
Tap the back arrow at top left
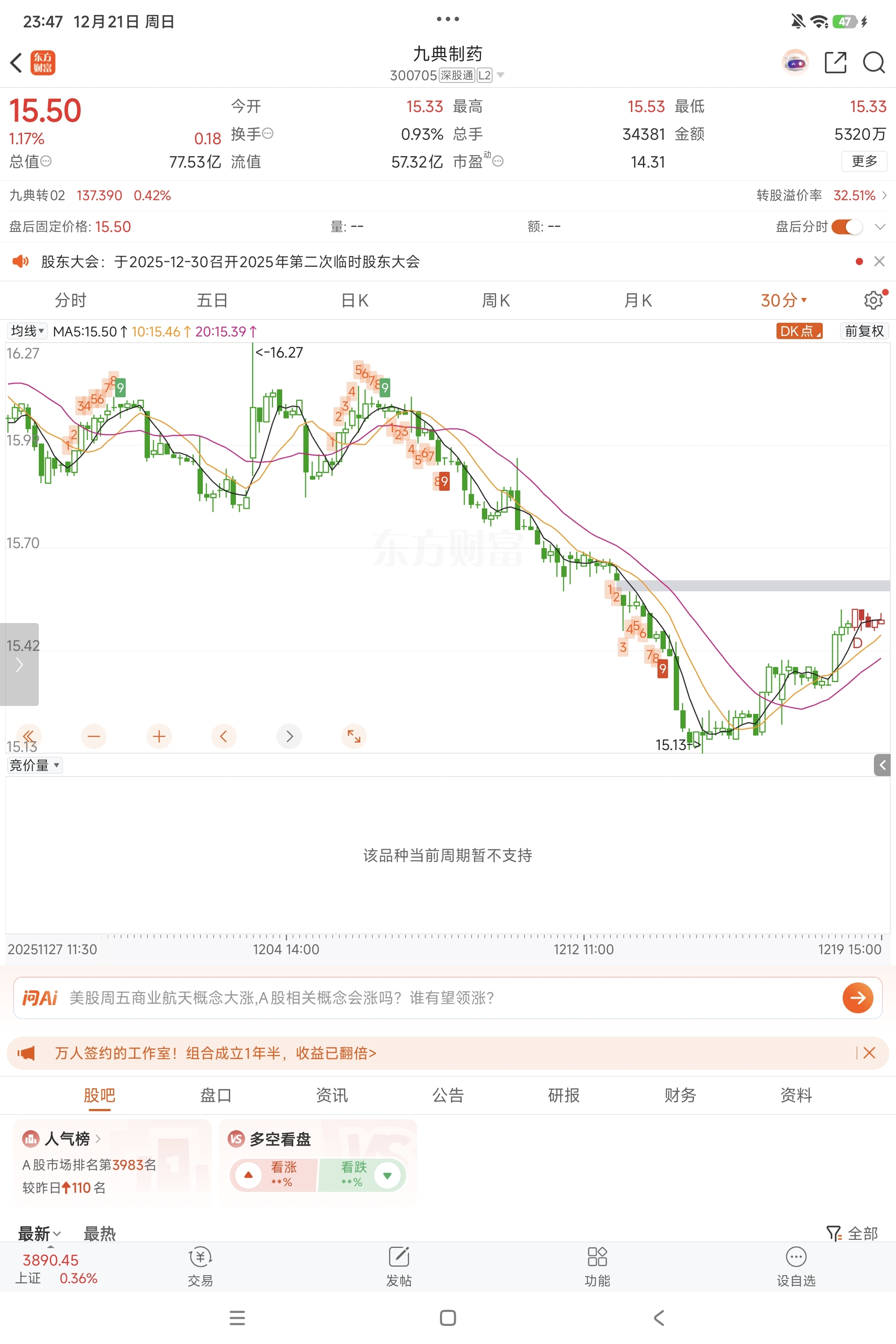[17, 62]
